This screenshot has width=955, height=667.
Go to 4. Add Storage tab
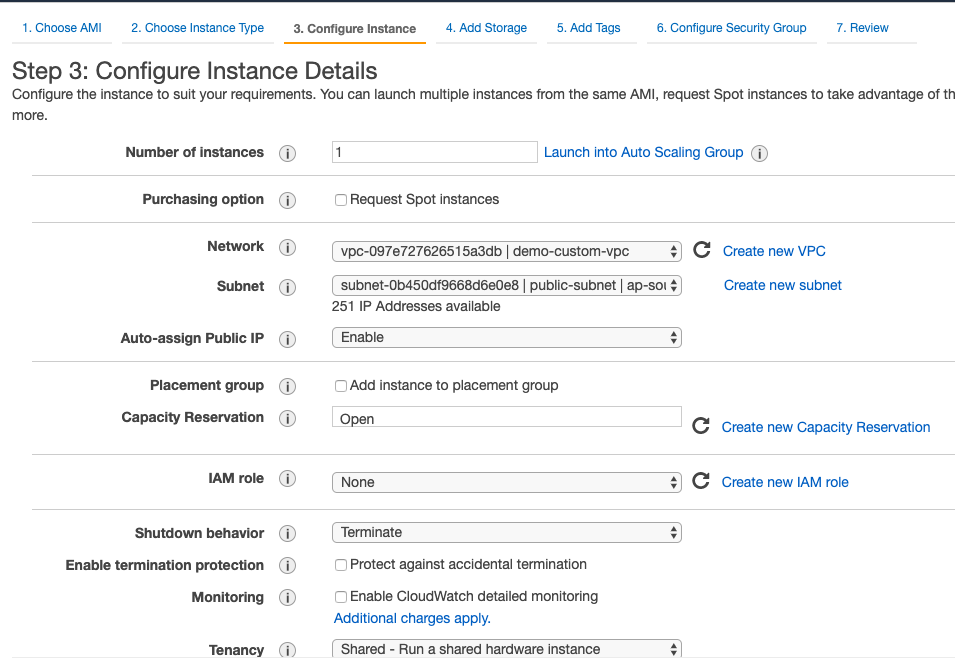click(x=486, y=28)
